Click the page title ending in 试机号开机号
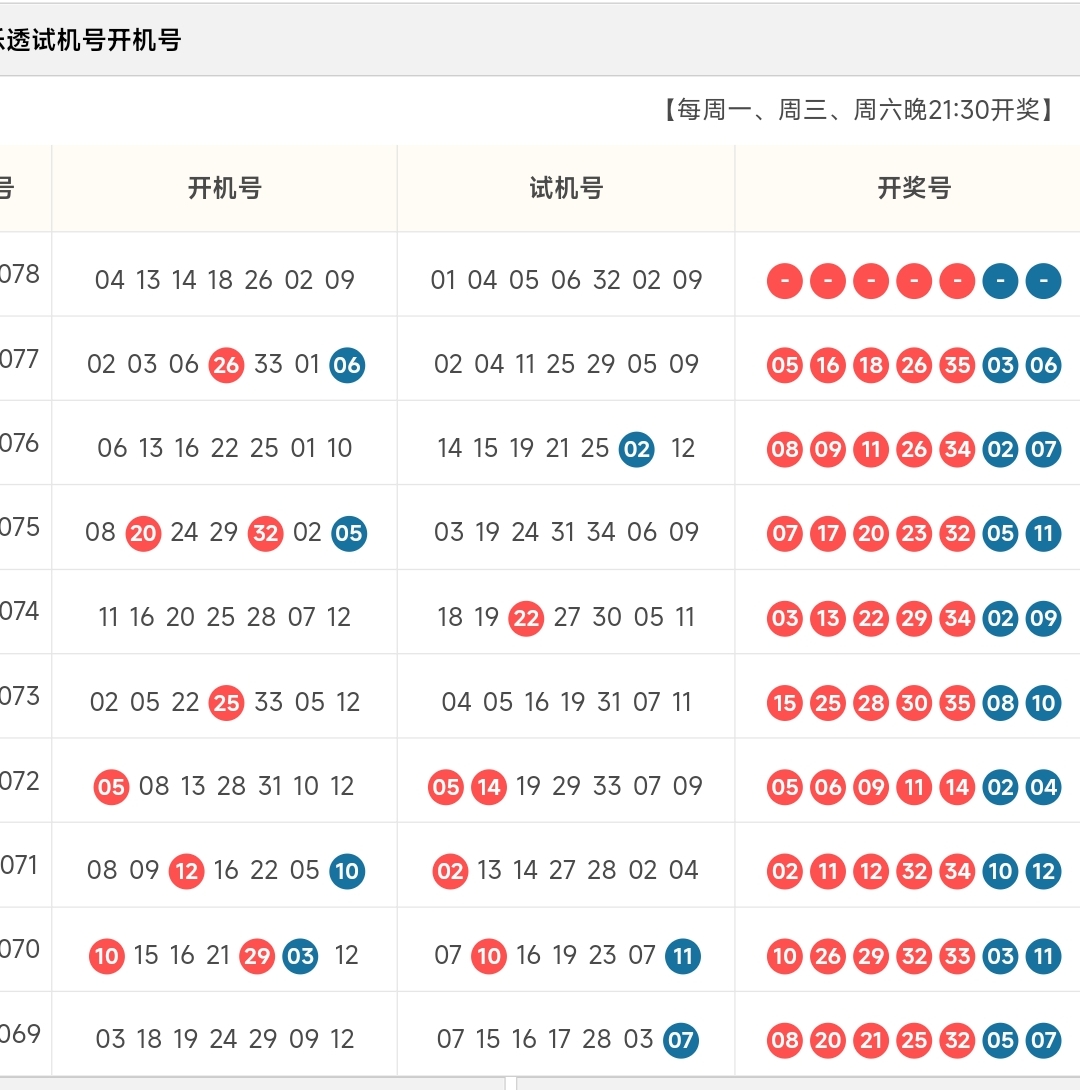The height and width of the screenshot is (1090, 1080). [x=90, y=40]
